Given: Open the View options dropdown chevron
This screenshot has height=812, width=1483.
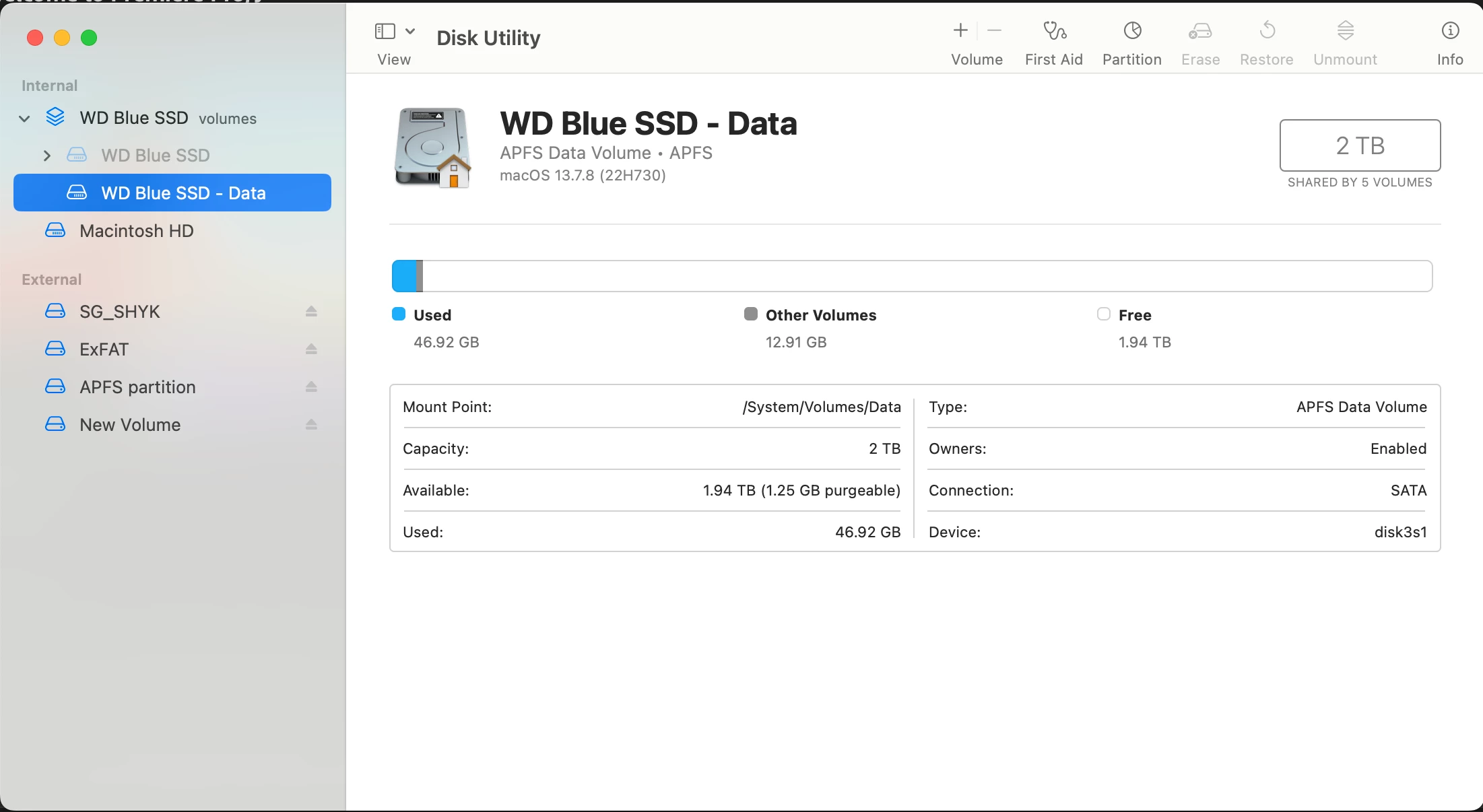Looking at the screenshot, I should point(410,31).
